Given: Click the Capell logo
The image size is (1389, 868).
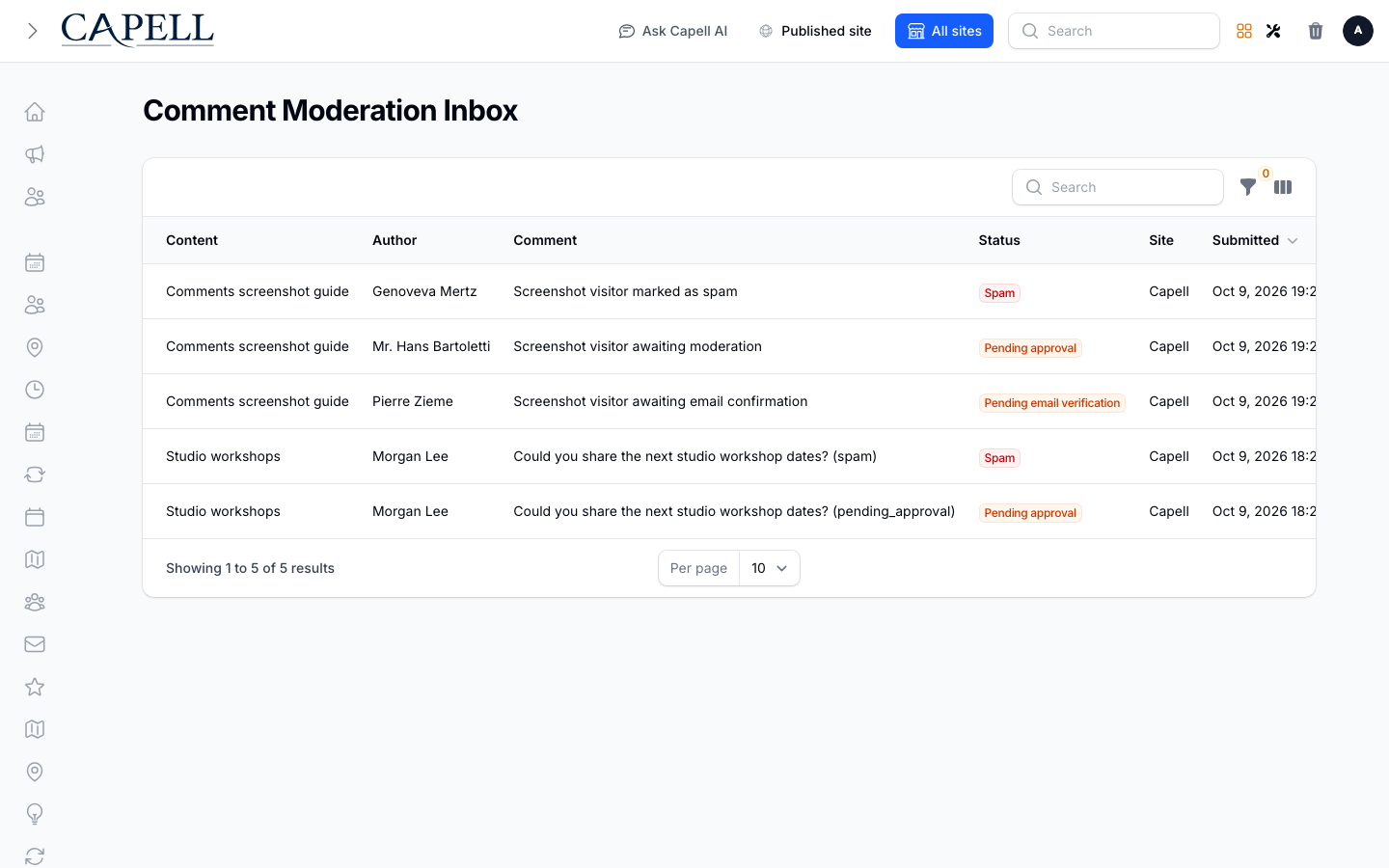Looking at the screenshot, I should click(x=137, y=31).
